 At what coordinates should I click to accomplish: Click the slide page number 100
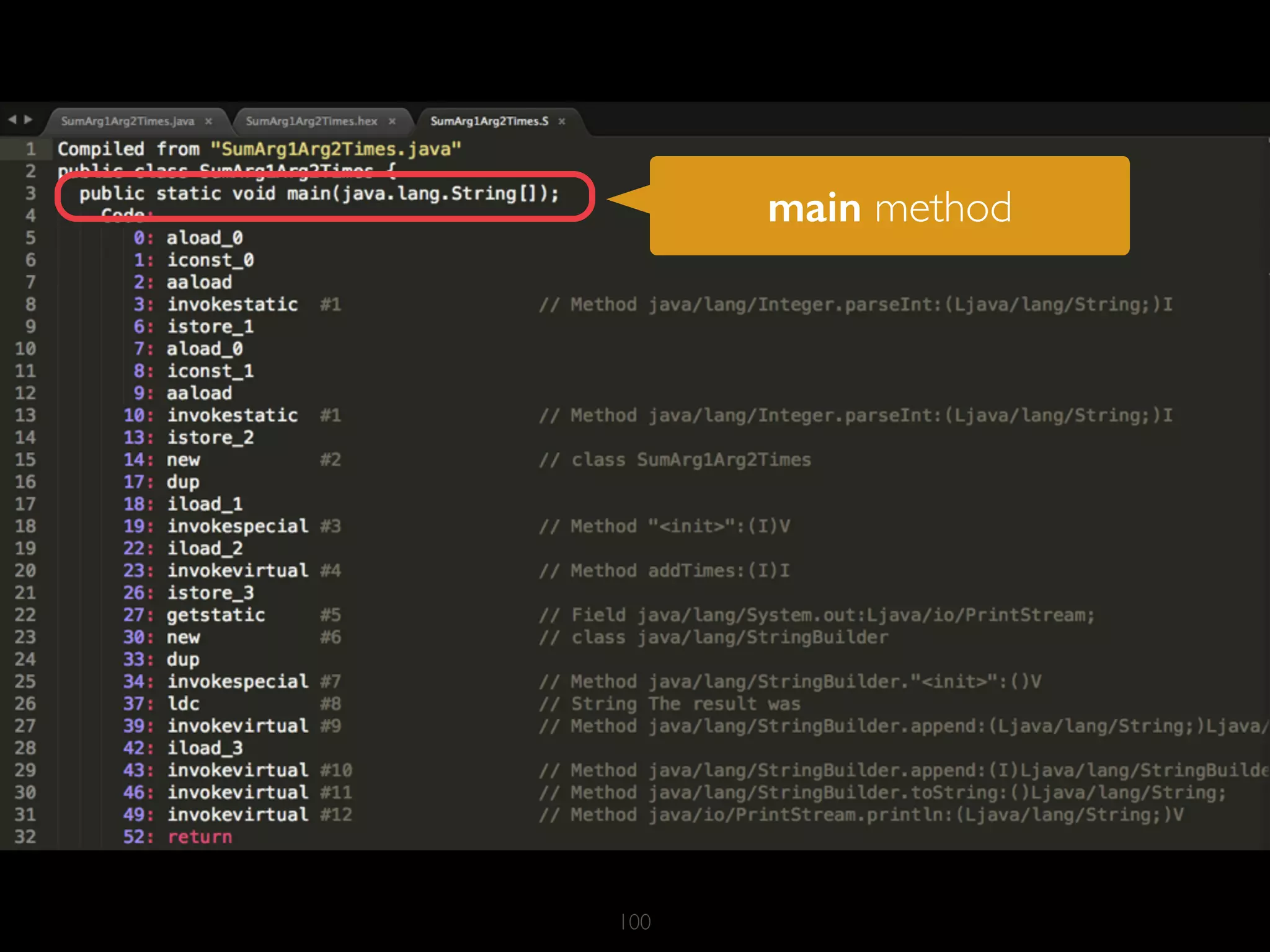click(x=635, y=922)
